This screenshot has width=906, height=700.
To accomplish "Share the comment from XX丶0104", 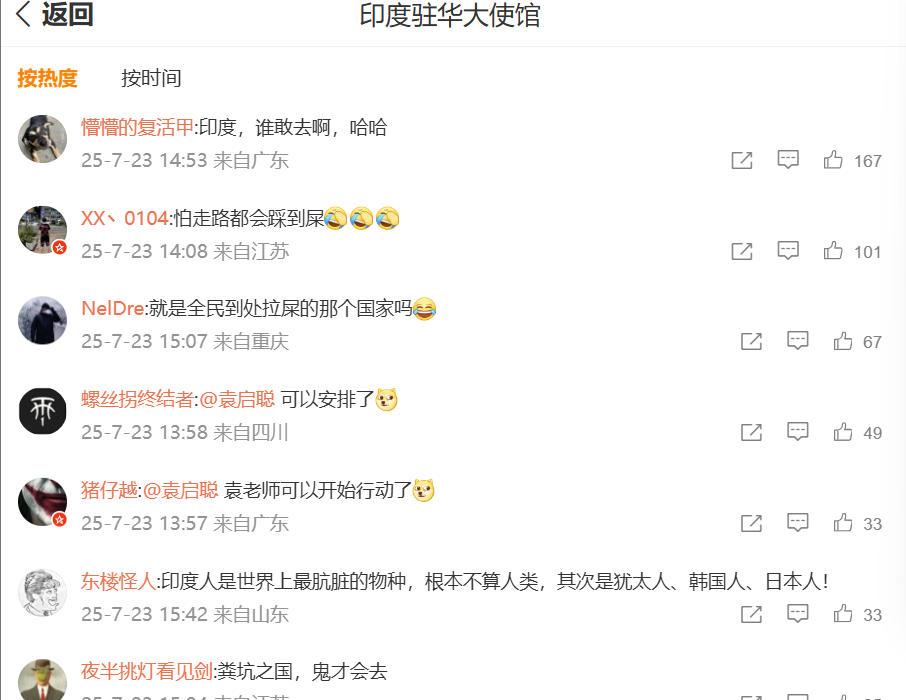I will [x=742, y=251].
